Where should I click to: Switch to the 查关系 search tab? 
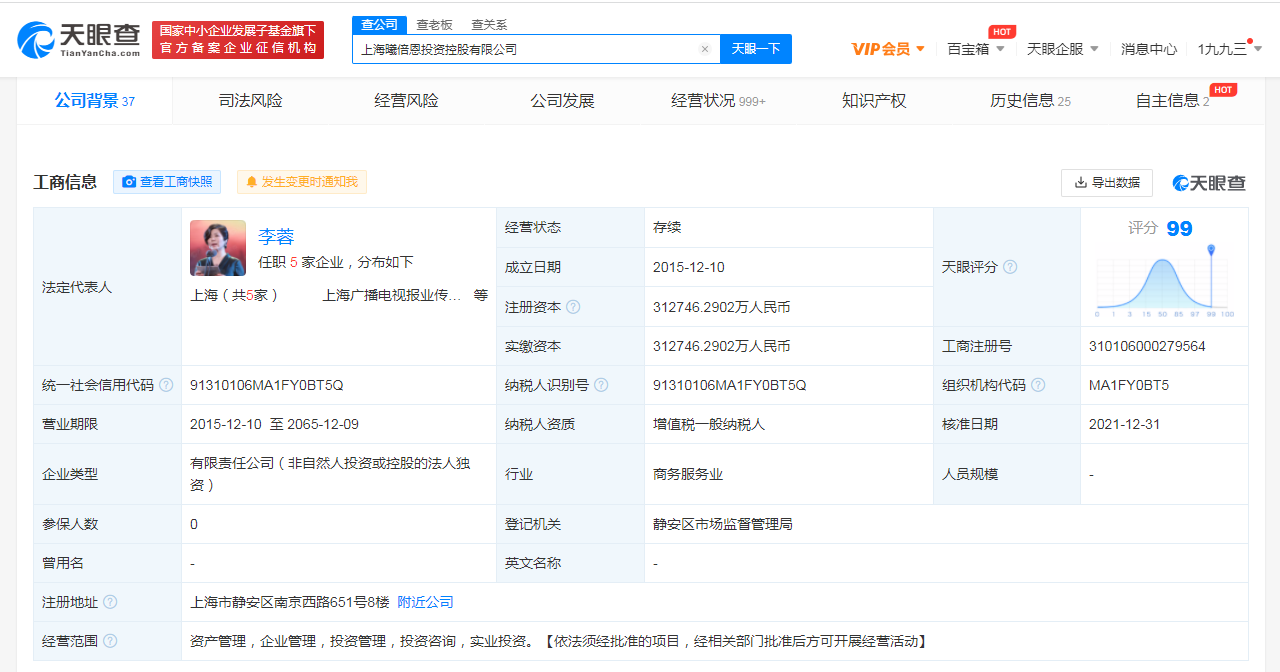[489, 24]
